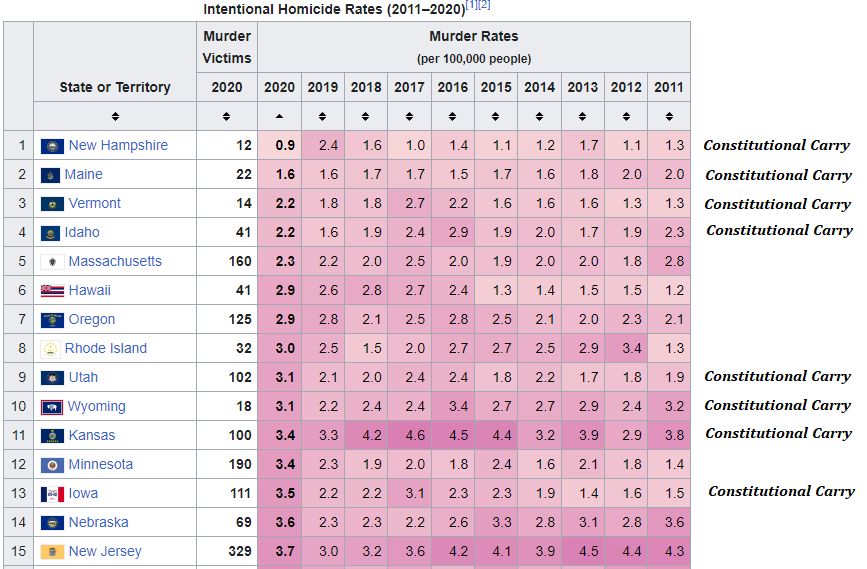Click the table title Intentional Homicide Rates
The height and width of the screenshot is (569, 867).
[x=334, y=9]
